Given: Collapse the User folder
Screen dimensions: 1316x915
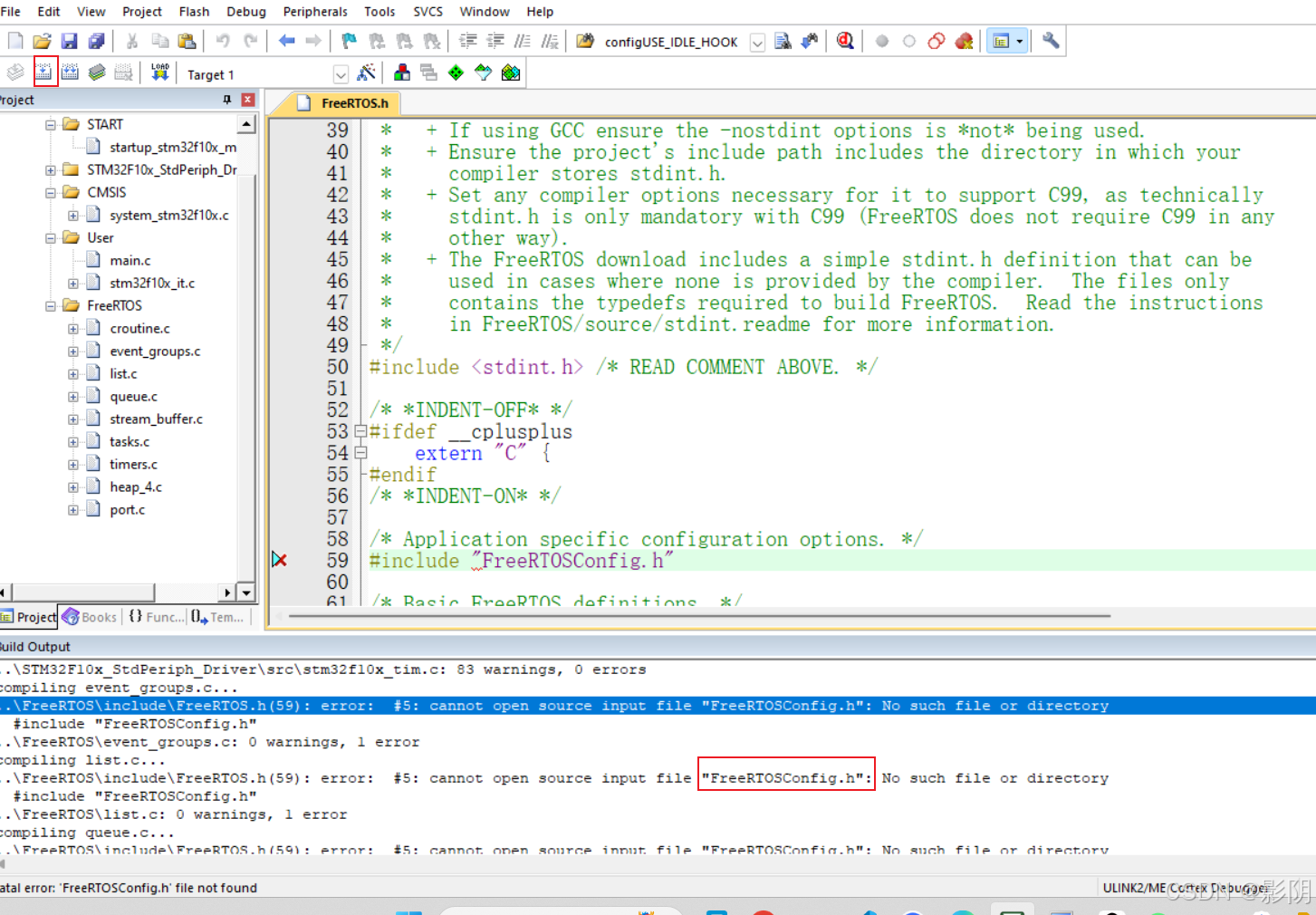Looking at the screenshot, I should [x=51, y=238].
